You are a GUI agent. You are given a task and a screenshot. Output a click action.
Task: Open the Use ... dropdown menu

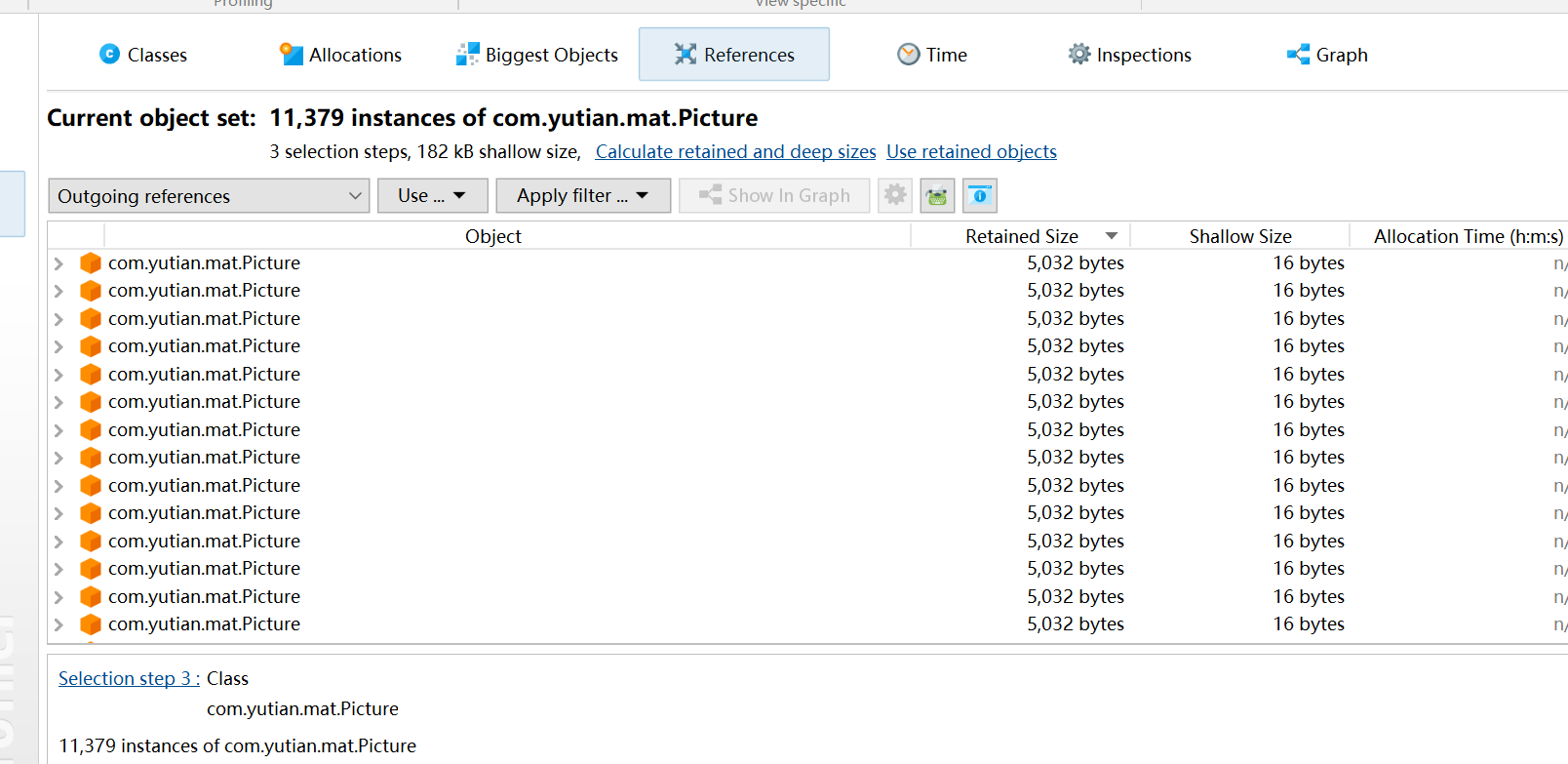coord(432,196)
